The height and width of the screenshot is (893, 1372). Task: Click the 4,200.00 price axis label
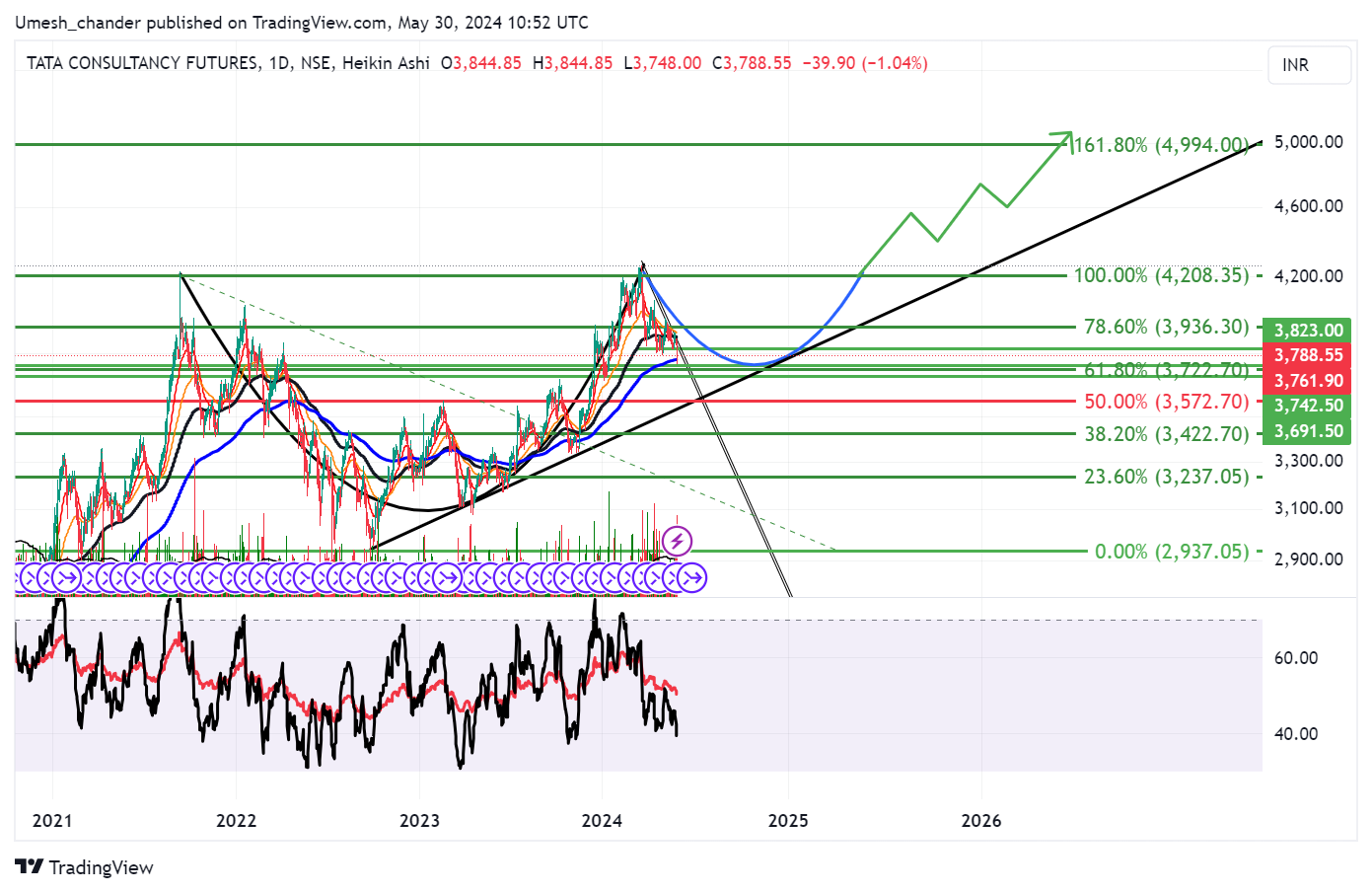pyautogui.click(x=1309, y=276)
